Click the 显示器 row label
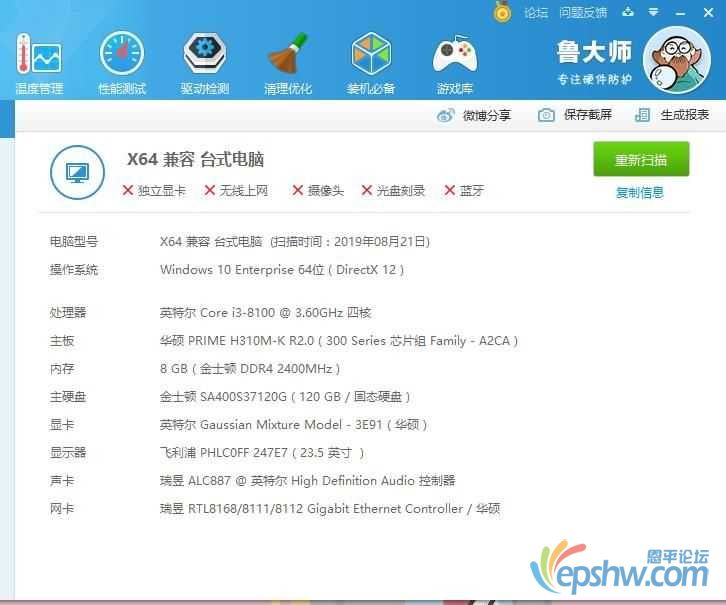726x605 pixels. tap(68, 453)
